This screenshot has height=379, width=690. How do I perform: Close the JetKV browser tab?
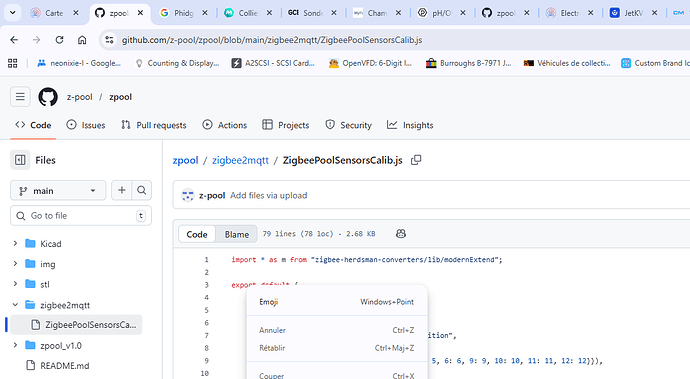(x=654, y=13)
